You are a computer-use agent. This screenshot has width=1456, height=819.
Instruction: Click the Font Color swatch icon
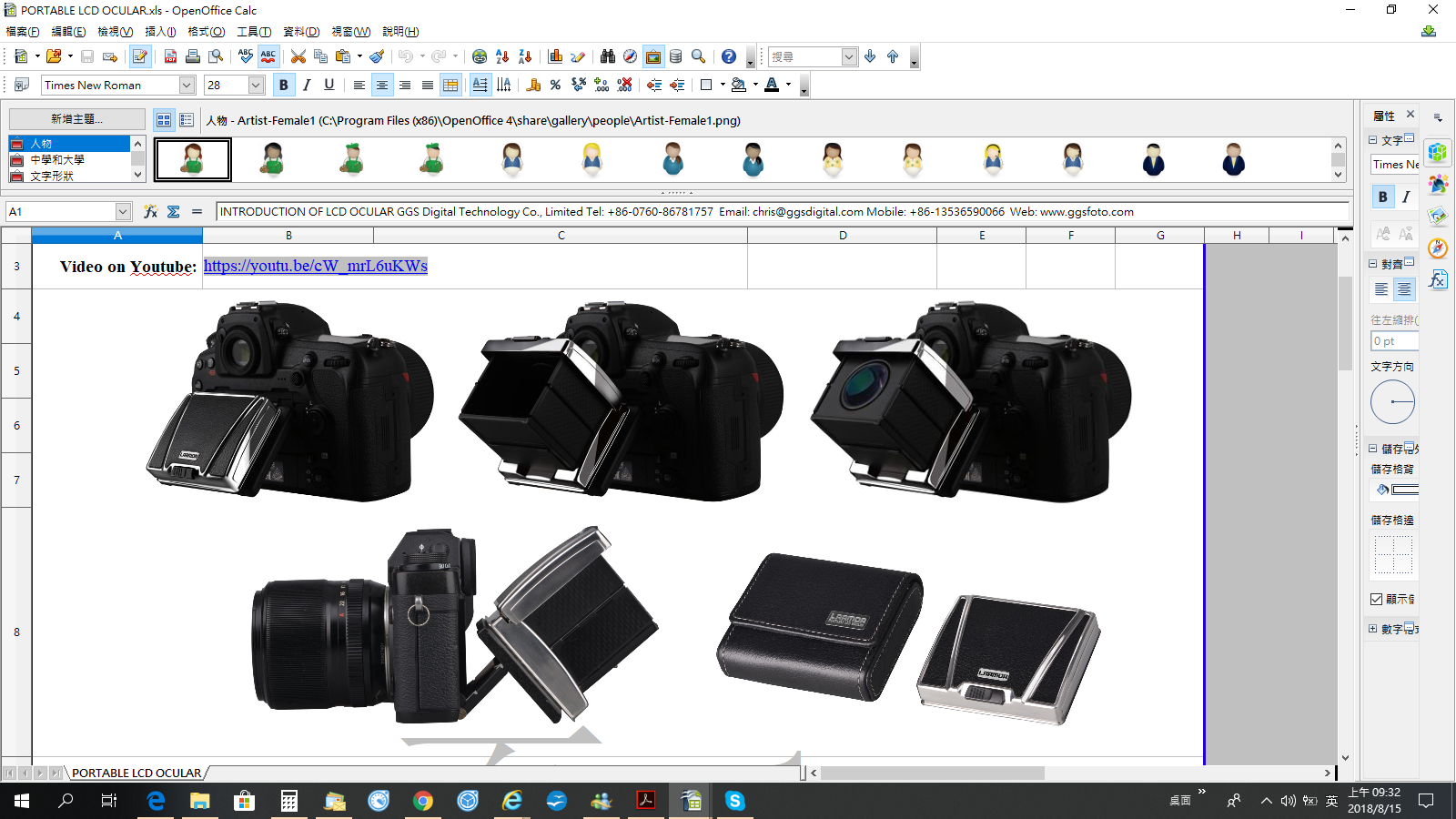coord(772,85)
